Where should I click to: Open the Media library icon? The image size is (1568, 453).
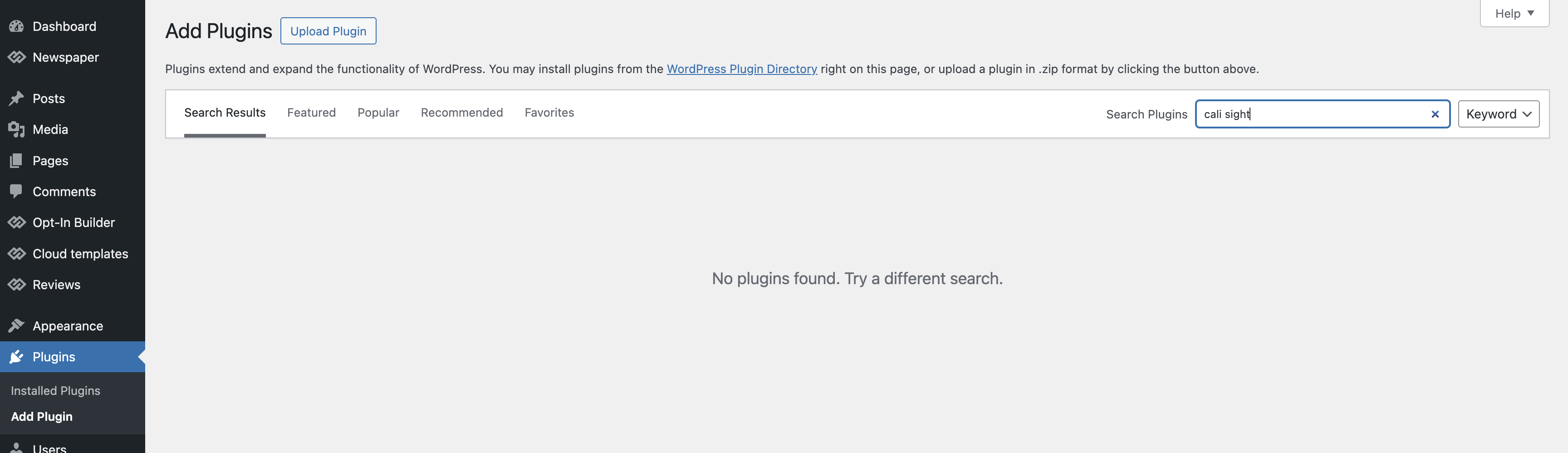(x=16, y=130)
